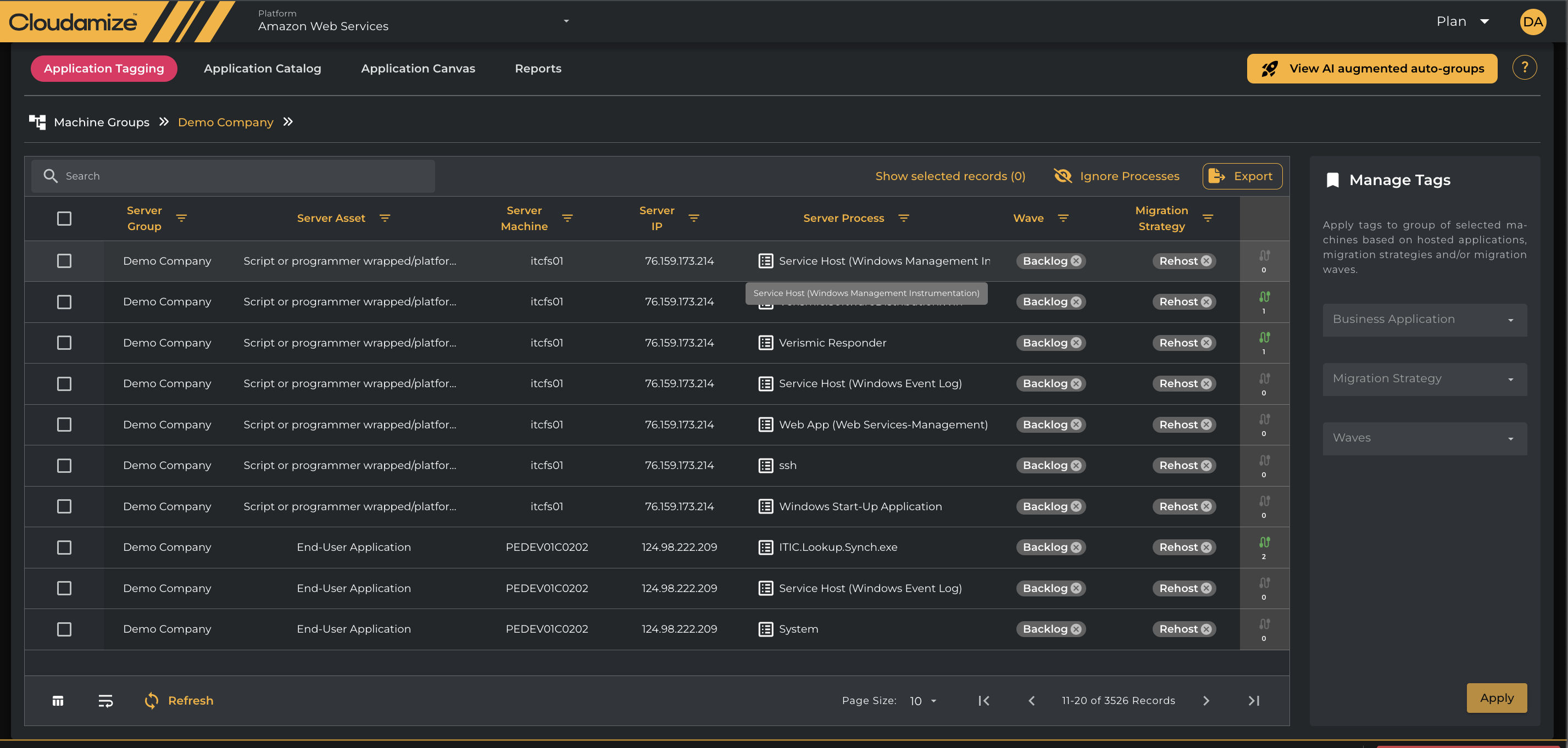The width and height of the screenshot is (1568, 748).
Task: Select the Verismic Responder row checkbox
Action: point(64,343)
